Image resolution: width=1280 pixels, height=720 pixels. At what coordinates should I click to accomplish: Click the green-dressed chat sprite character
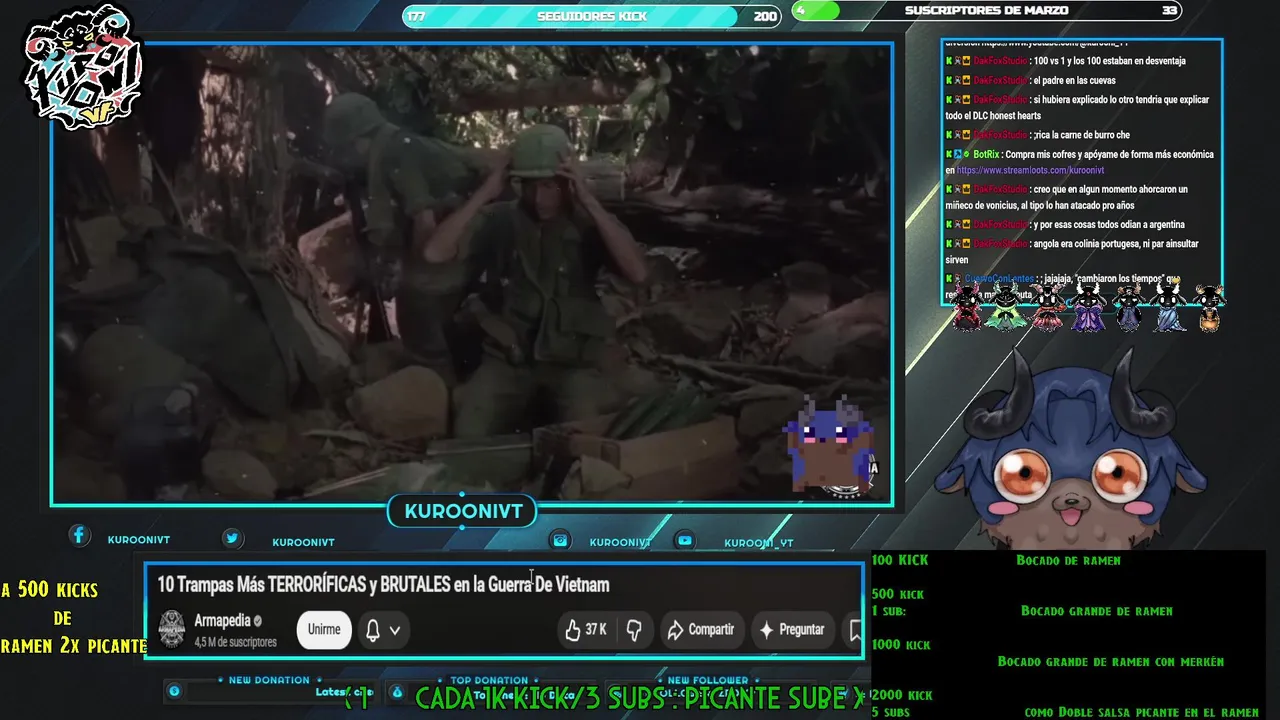pos(1005,307)
